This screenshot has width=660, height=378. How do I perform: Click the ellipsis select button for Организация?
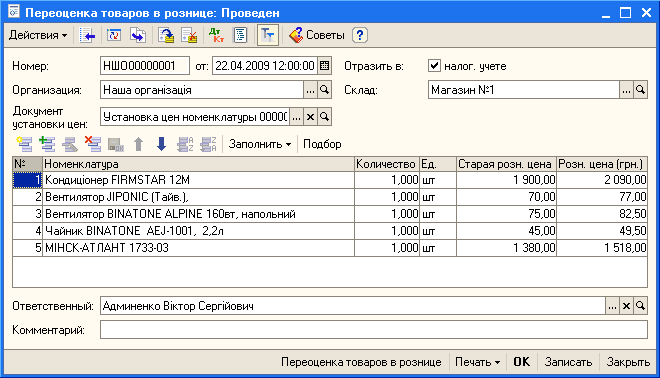pyautogui.click(x=310, y=90)
